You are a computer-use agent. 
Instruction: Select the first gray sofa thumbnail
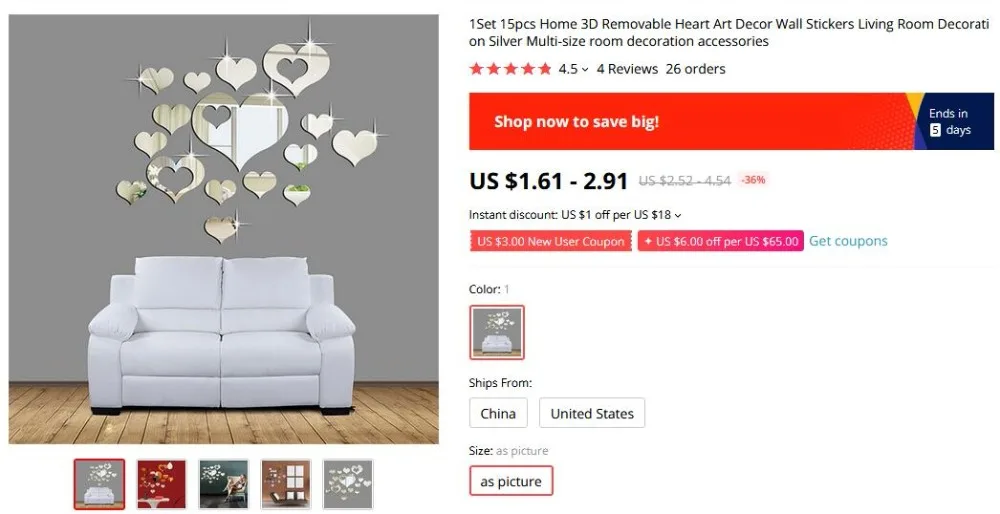coord(99,484)
